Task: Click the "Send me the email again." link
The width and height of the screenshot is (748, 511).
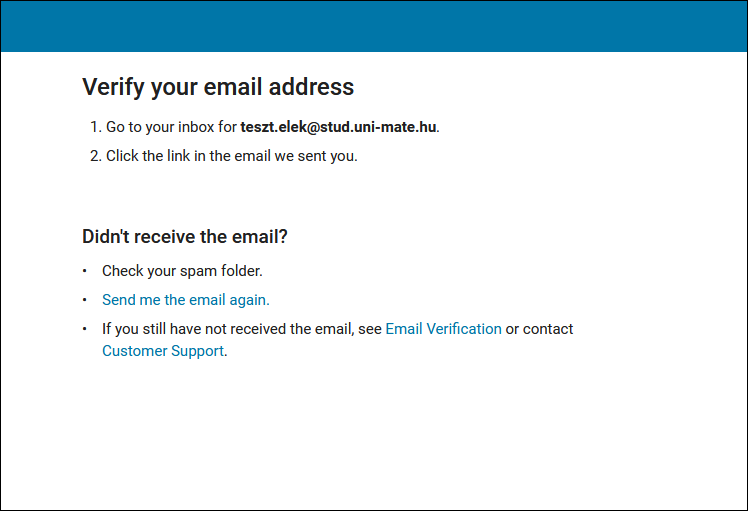Action: click(186, 300)
